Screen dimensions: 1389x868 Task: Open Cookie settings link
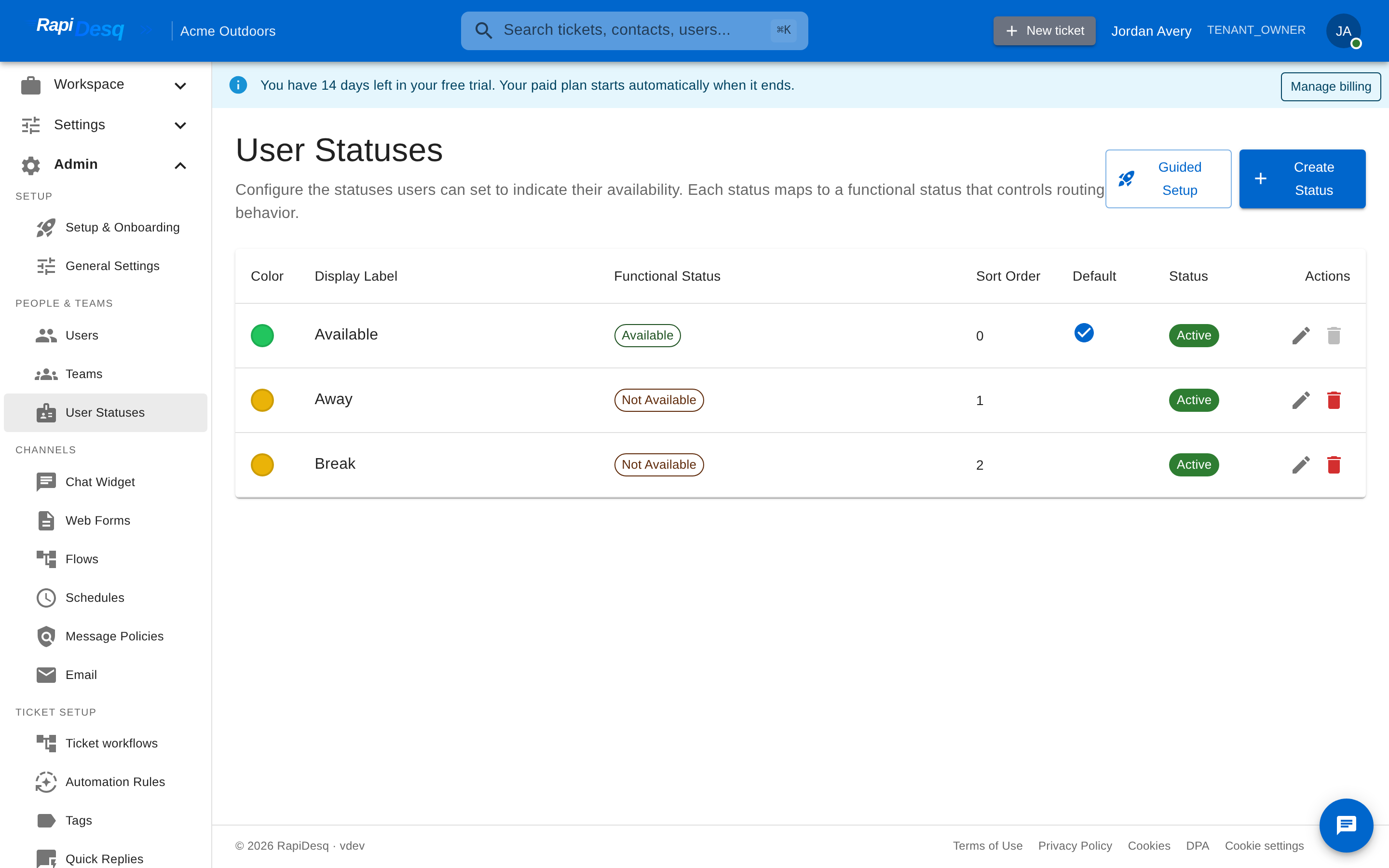click(1264, 846)
